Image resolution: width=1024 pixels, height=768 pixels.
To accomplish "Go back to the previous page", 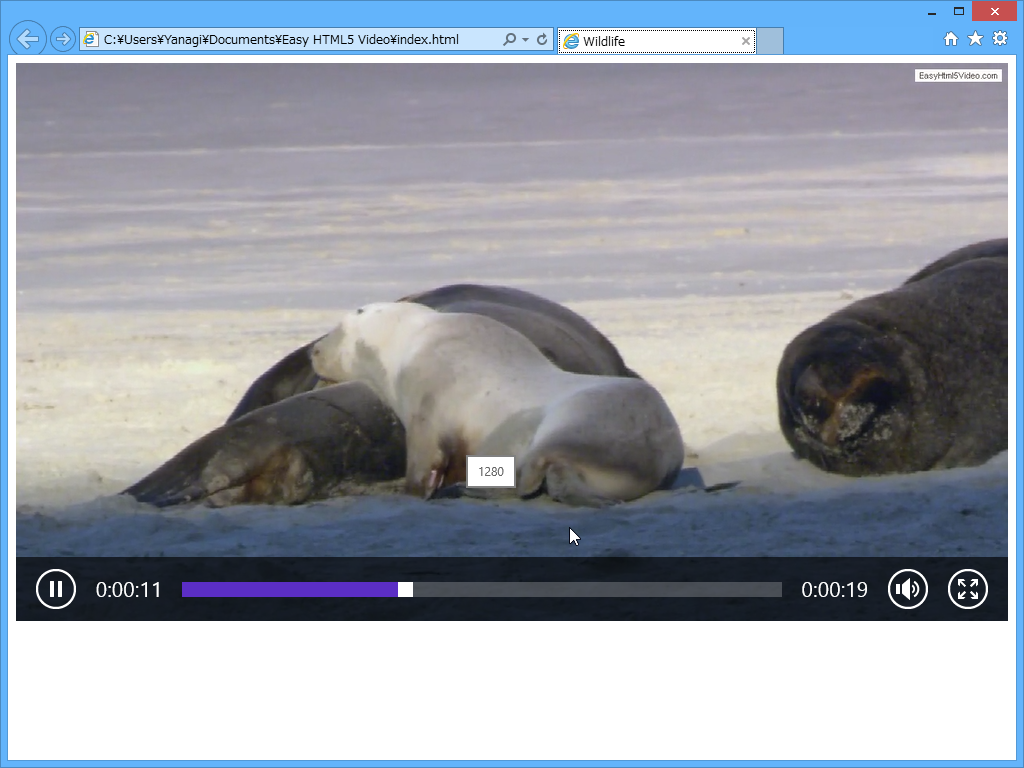I will pos(28,39).
